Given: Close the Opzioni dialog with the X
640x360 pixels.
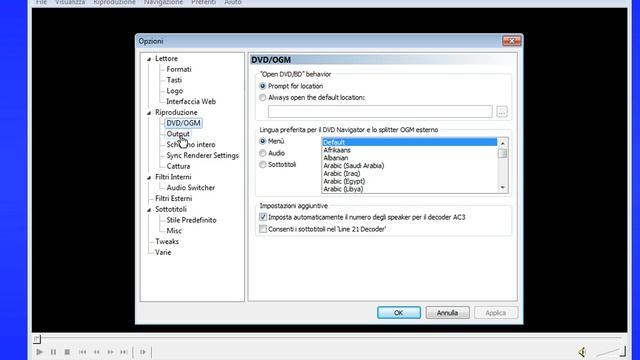Looking at the screenshot, I should point(511,40).
